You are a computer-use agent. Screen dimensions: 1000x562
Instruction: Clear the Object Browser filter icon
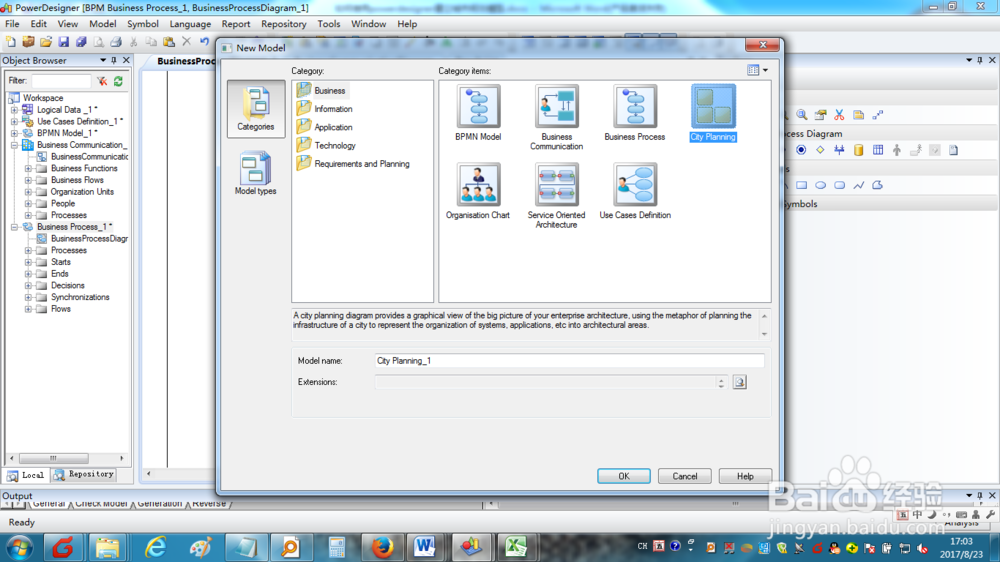[102, 81]
